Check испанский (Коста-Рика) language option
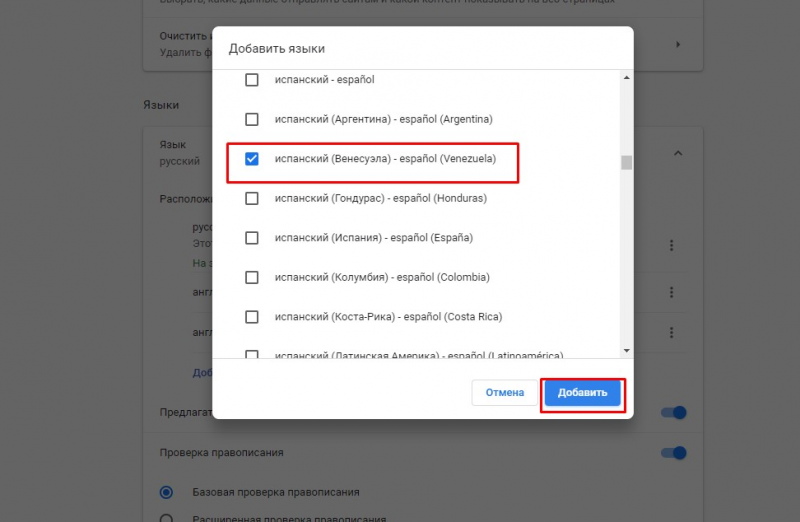 [252, 317]
